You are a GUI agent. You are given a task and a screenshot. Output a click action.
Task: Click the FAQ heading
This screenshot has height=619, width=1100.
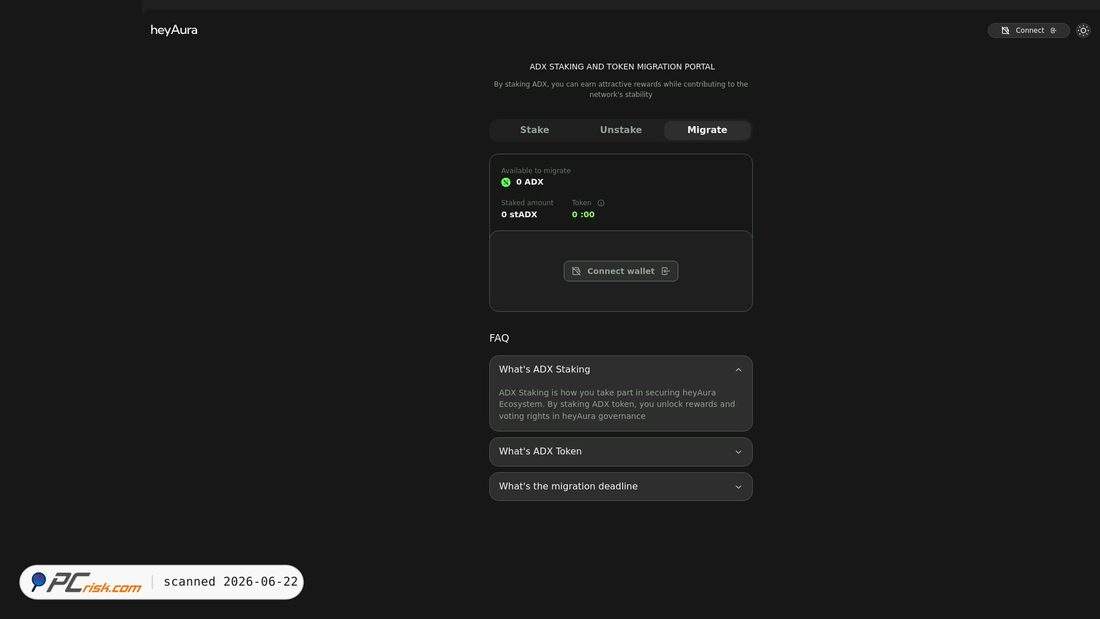pos(499,338)
